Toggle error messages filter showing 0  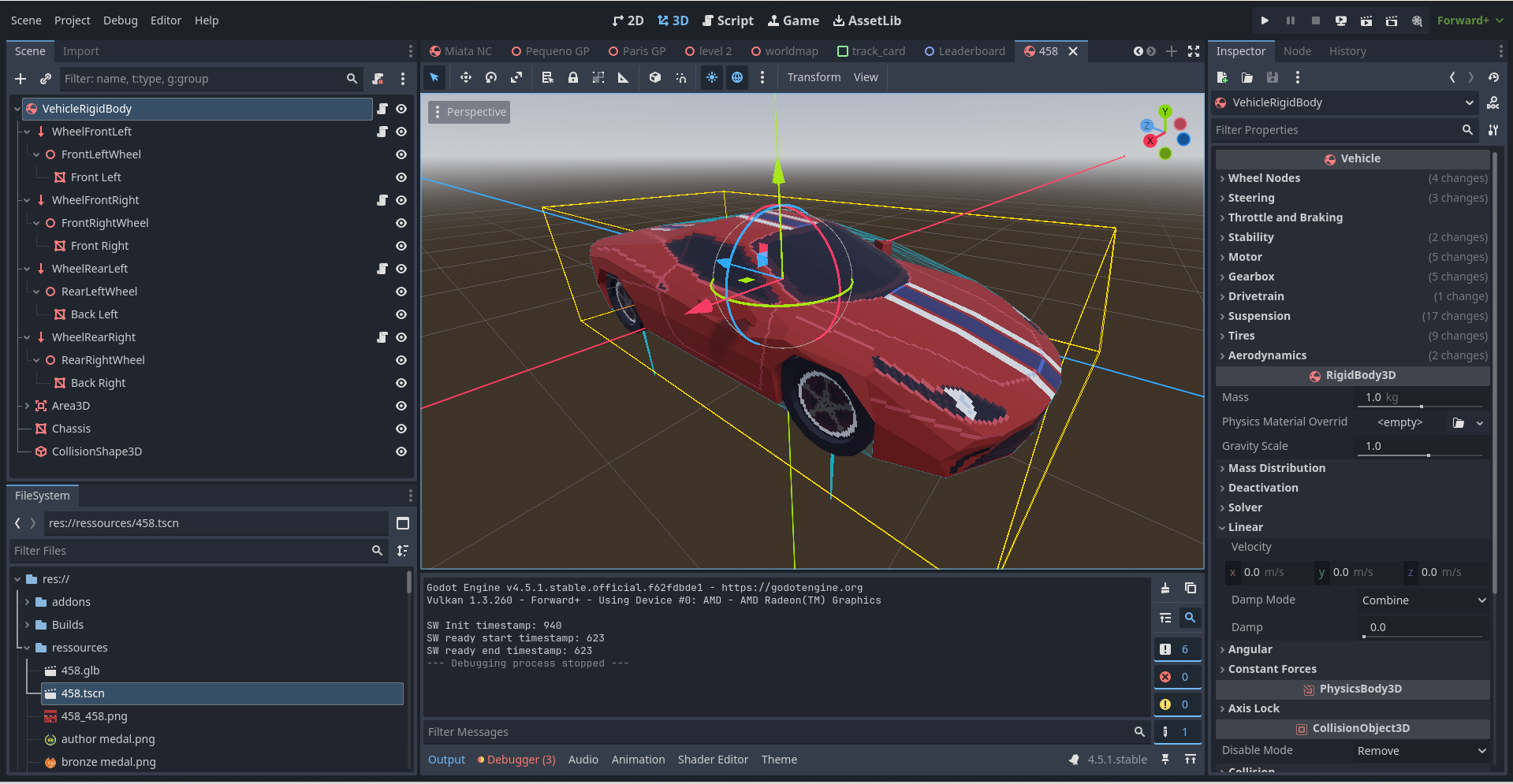point(1177,677)
